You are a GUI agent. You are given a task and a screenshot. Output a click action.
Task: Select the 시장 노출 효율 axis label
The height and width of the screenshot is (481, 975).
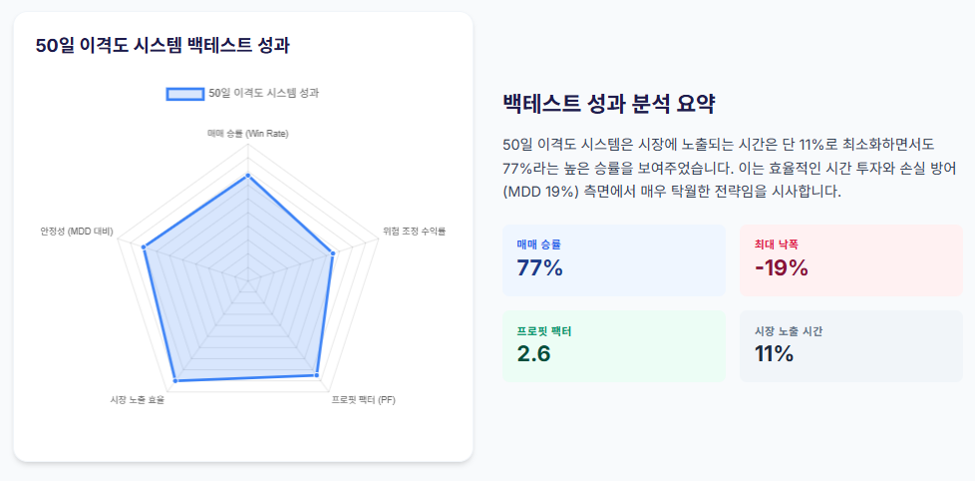pyautogui.click(x=137, y=400)
